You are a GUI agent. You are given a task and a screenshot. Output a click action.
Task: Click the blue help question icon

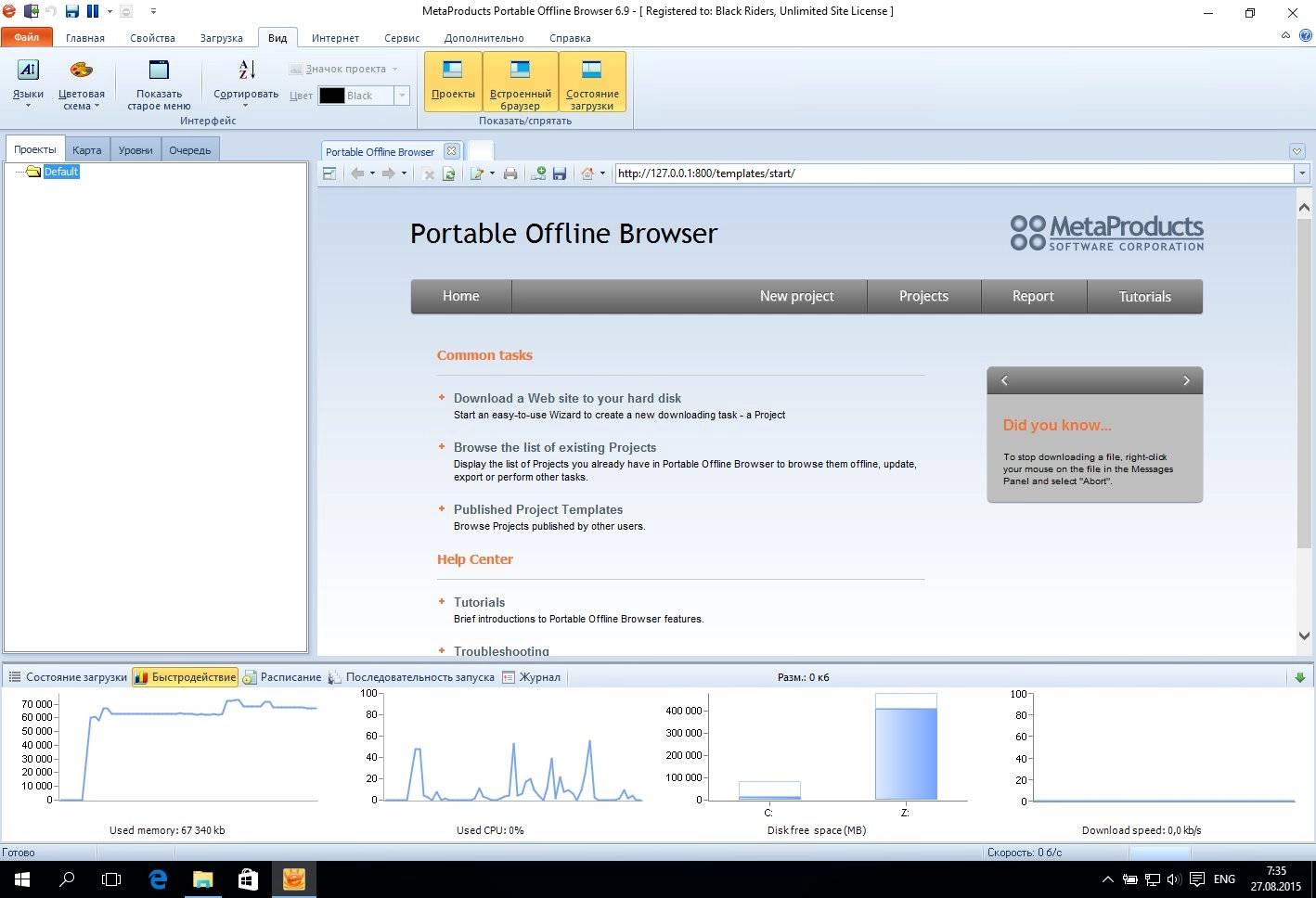1305,36
